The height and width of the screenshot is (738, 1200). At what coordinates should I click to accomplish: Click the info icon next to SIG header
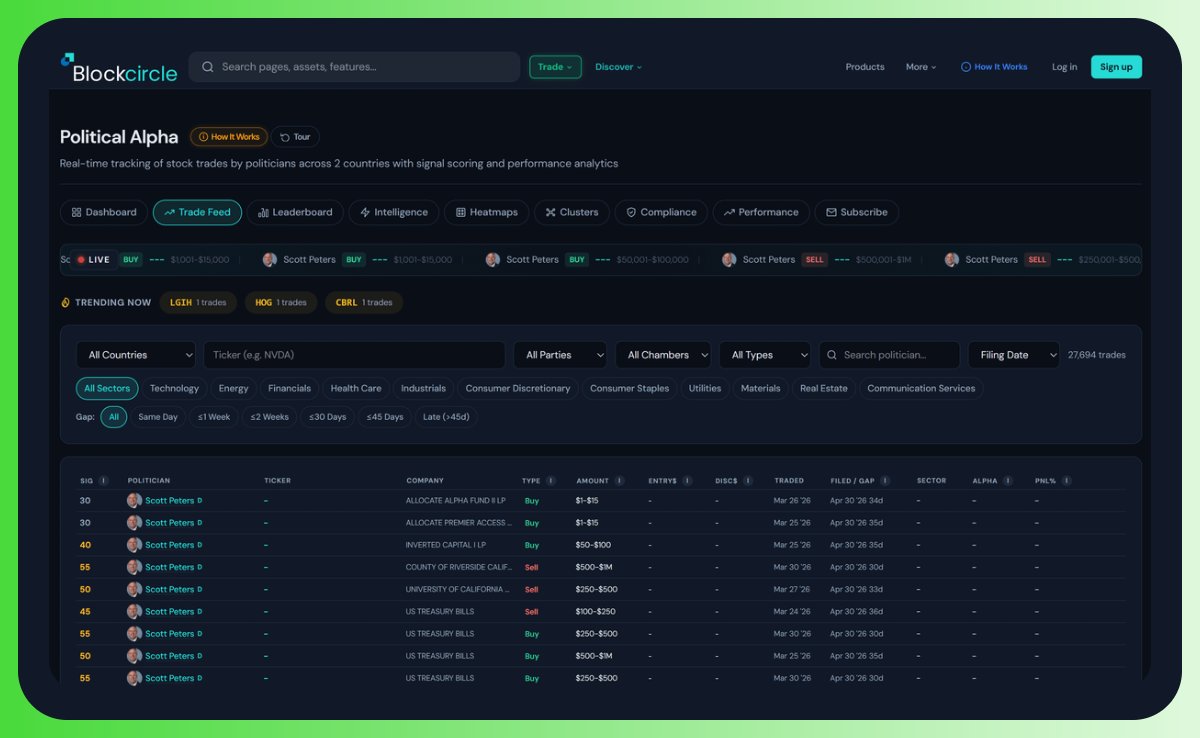tap(104, 481)
